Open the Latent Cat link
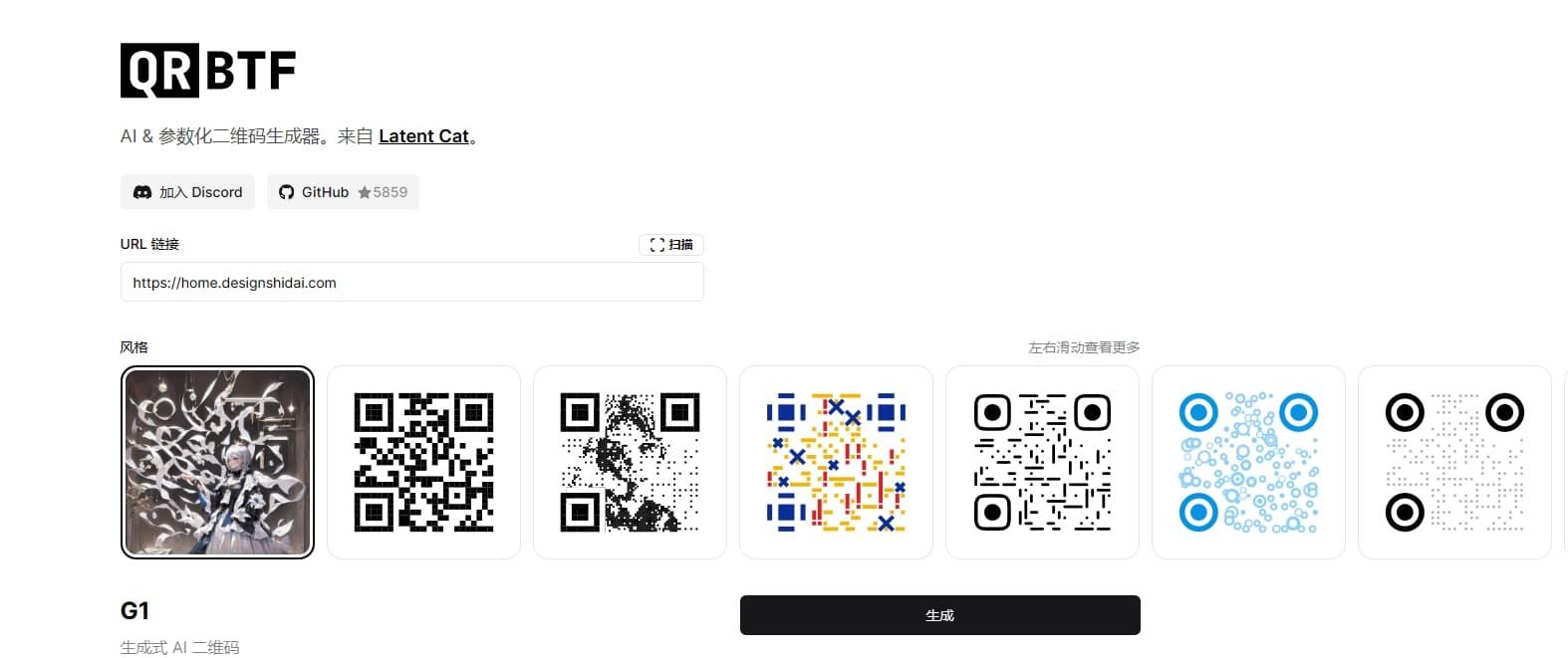Screen dimensions: 1568x658 423,136
